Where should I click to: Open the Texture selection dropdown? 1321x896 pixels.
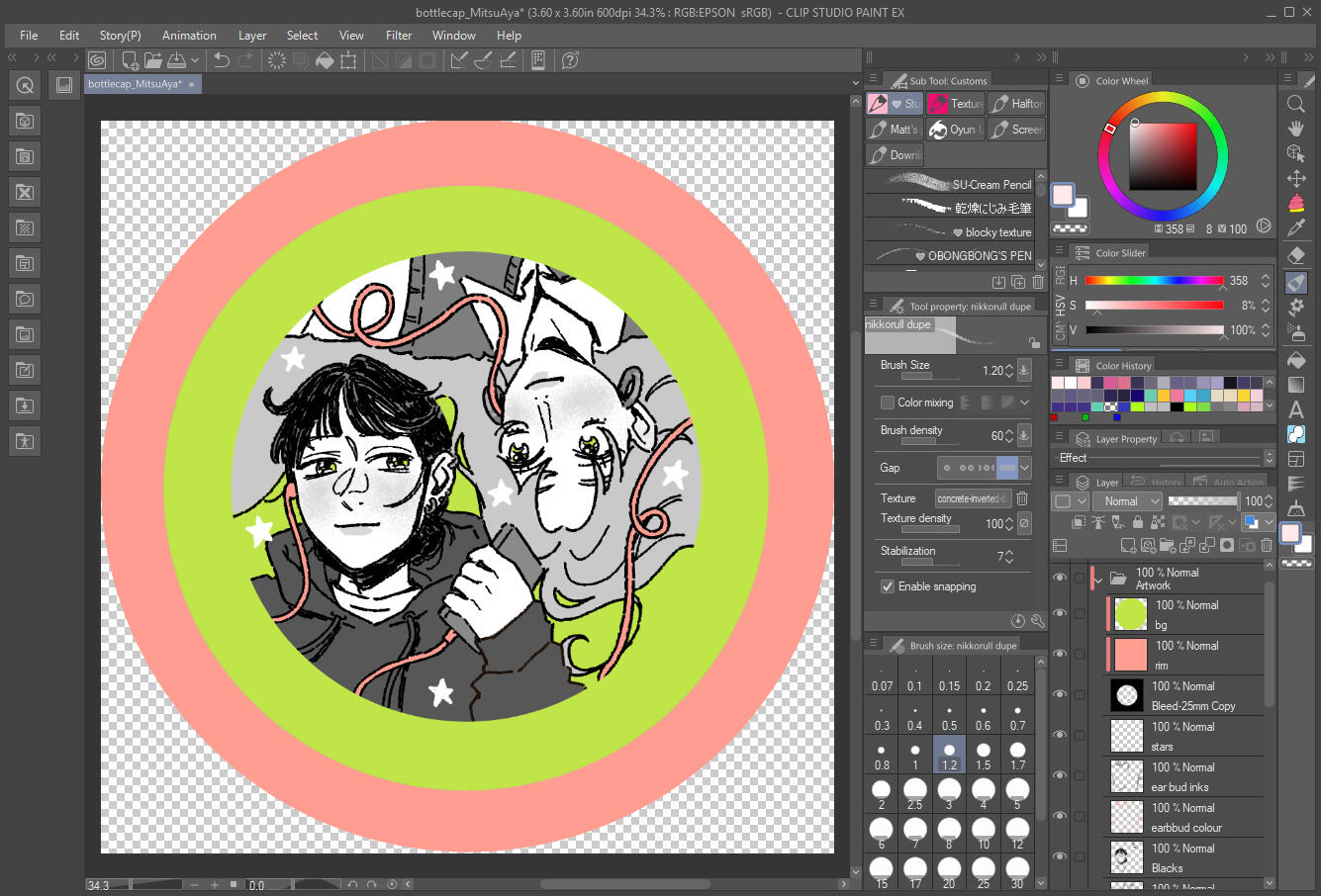(973, 497)
